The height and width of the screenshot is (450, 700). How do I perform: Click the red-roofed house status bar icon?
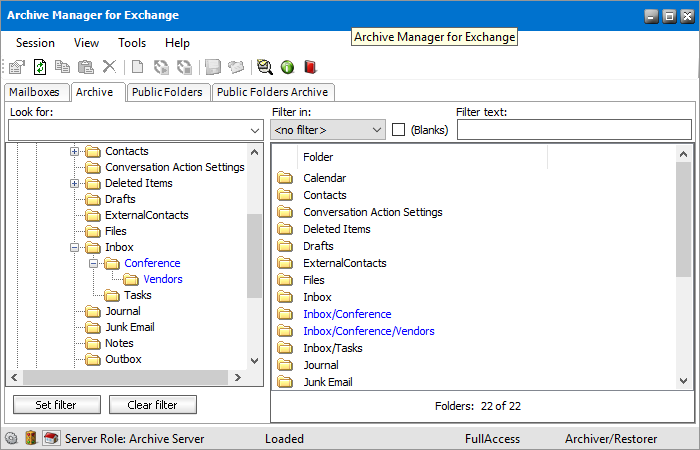click(51, 438)
